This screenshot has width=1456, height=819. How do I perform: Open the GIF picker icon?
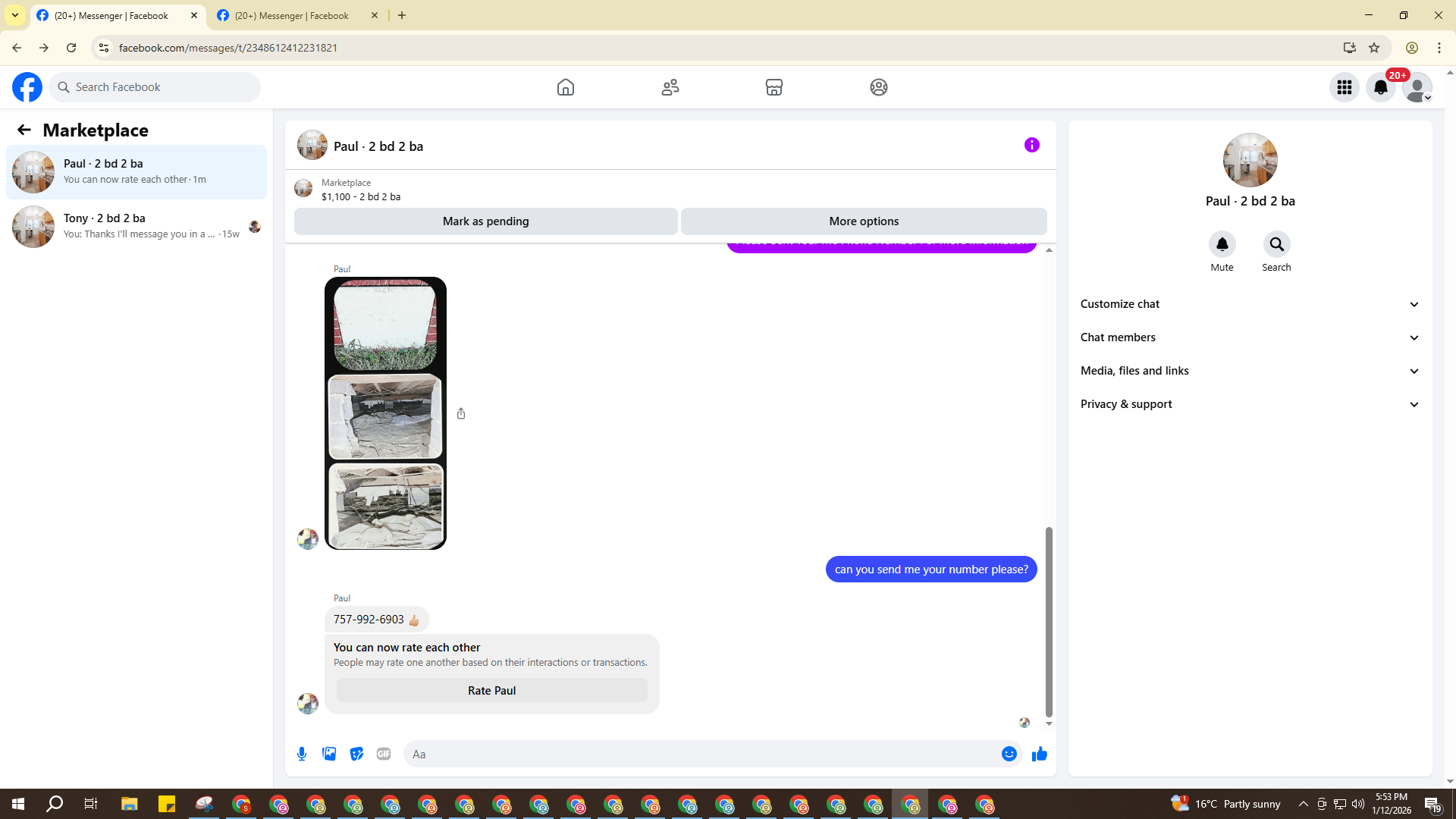[384, 754]
